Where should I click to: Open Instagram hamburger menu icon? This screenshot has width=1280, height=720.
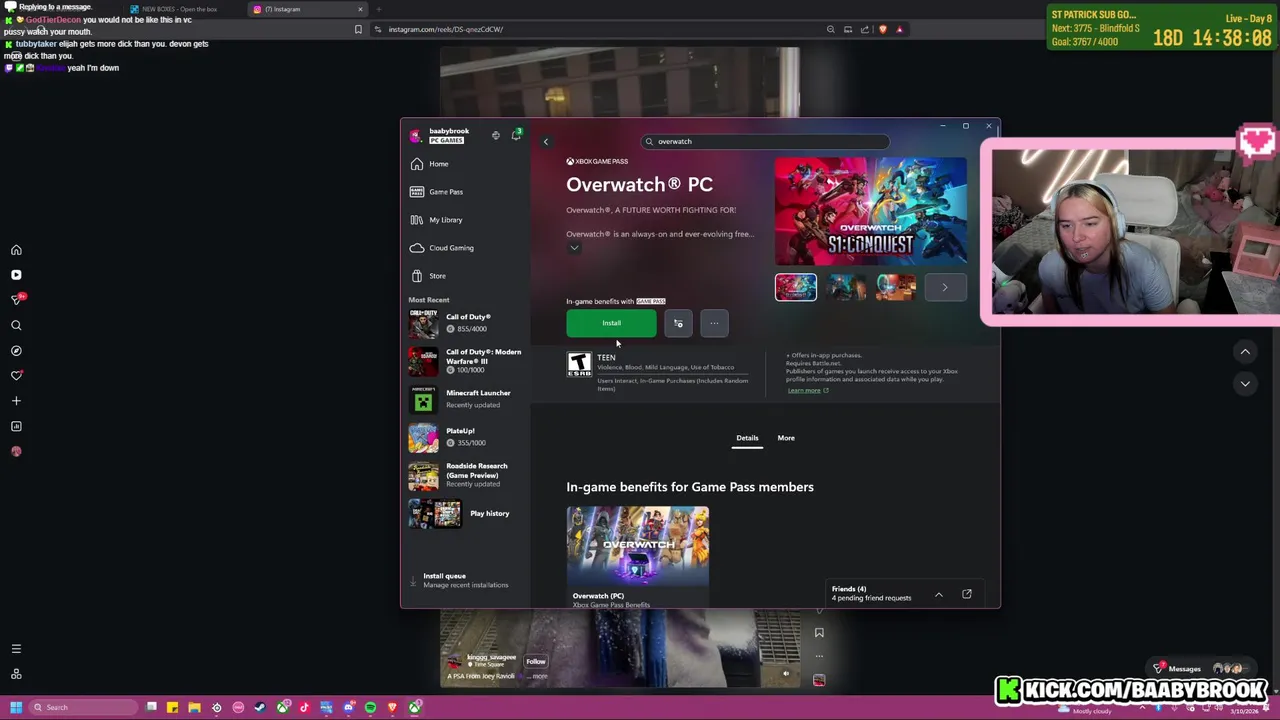(16, 649)
